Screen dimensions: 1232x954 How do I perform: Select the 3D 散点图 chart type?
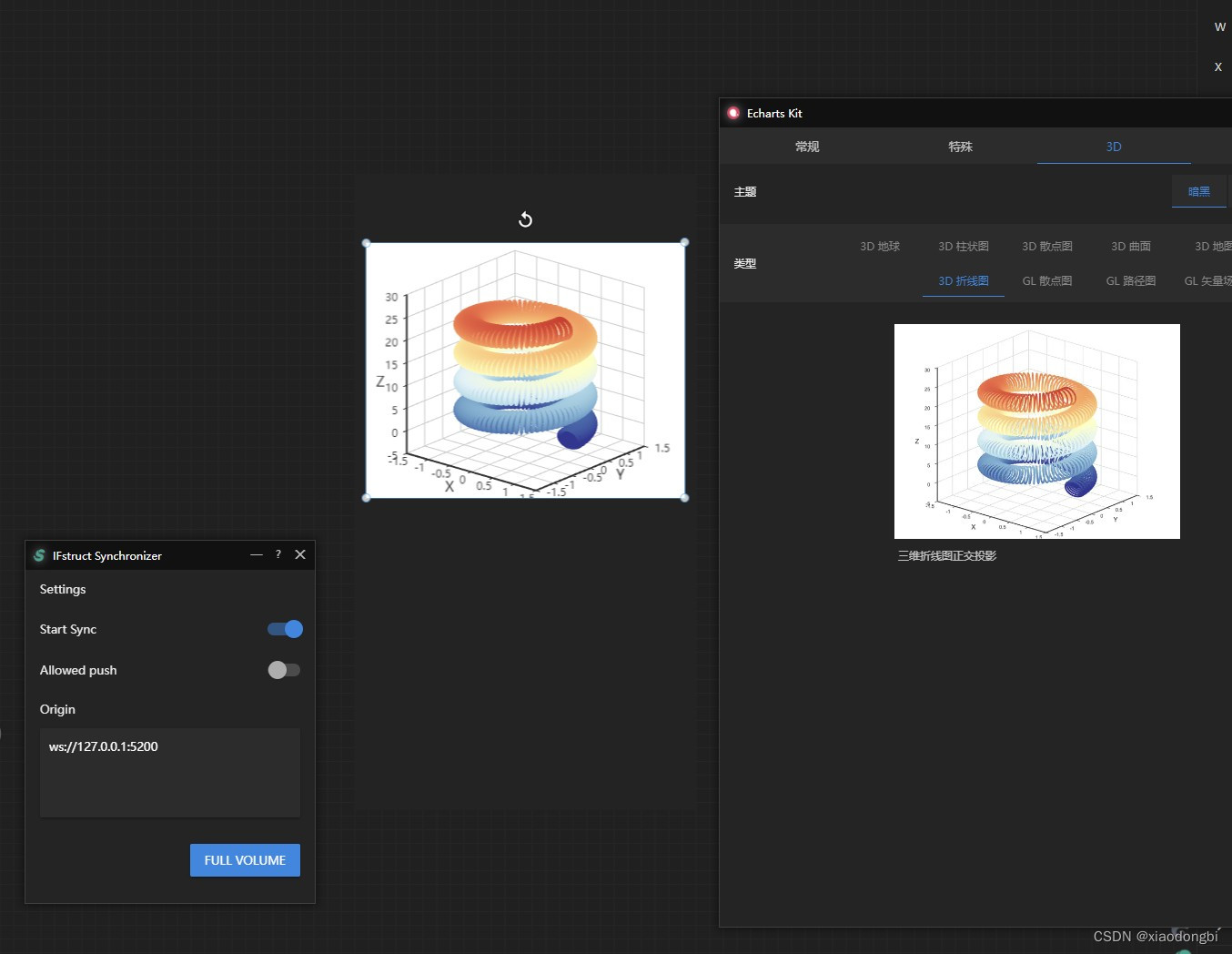pyautogui.click(x=1046, y=246)
